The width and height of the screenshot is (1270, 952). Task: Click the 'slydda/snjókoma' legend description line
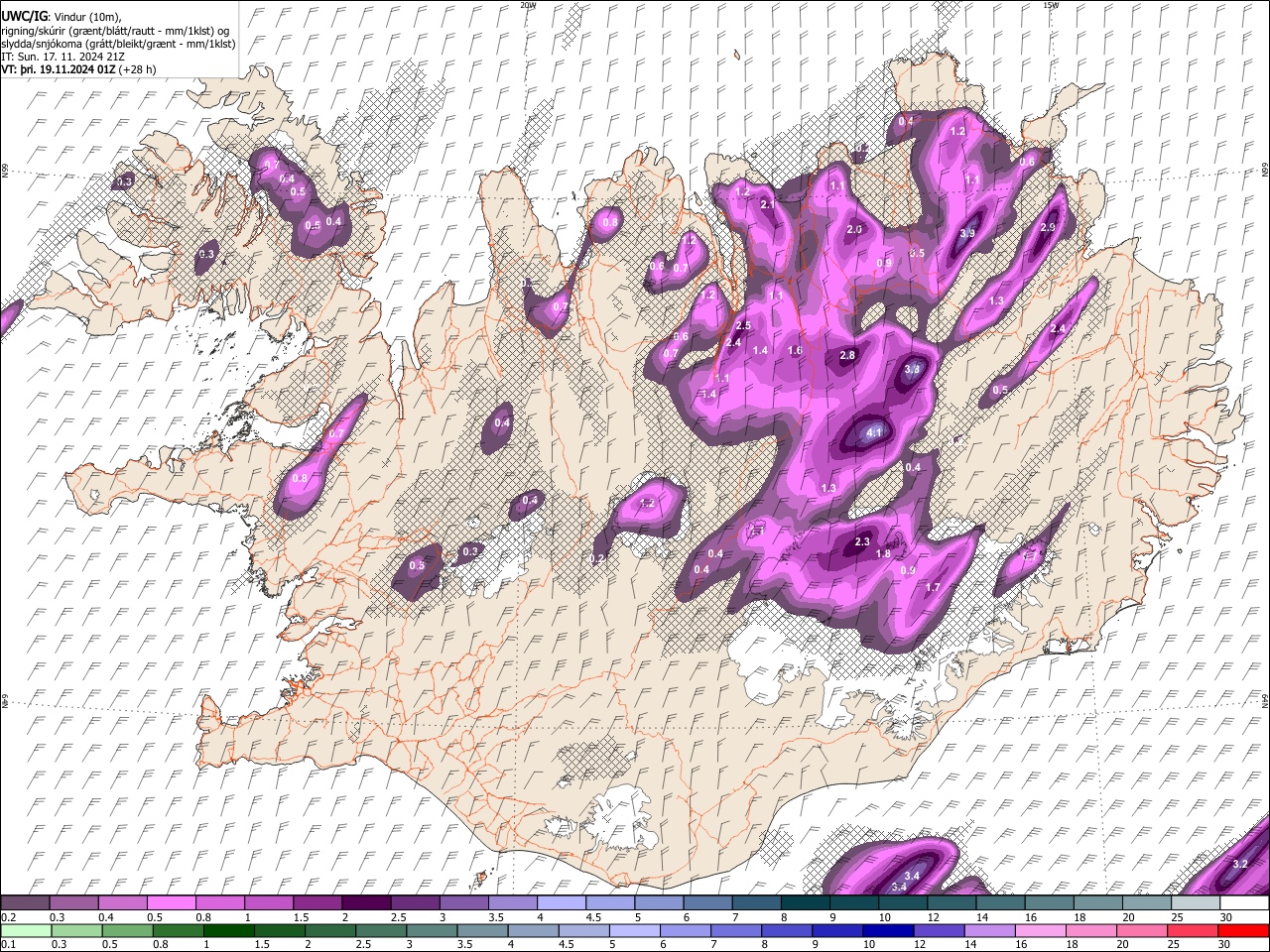pyautogui.click(x=118, y=45)
